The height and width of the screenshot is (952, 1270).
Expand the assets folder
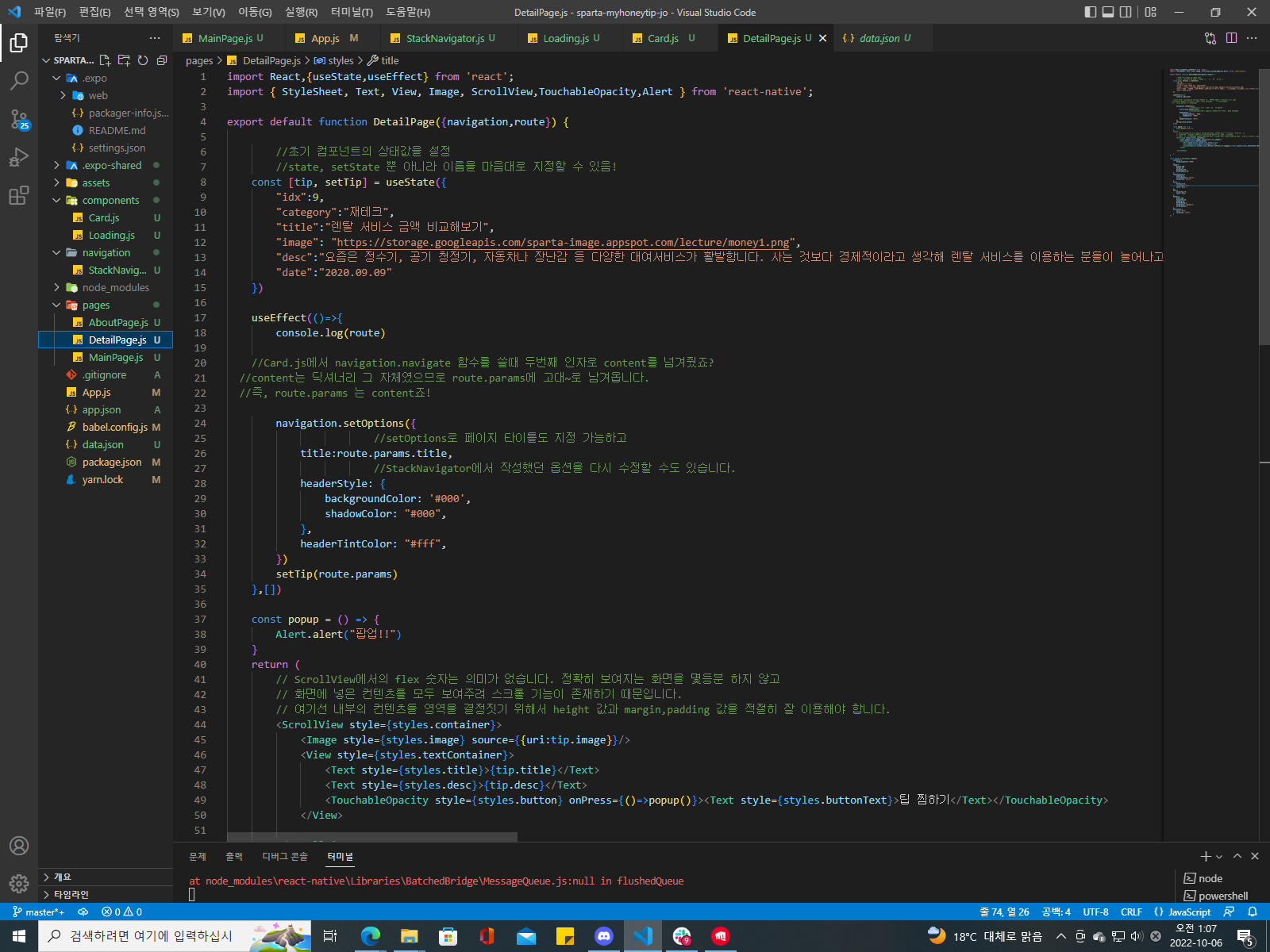56,182
